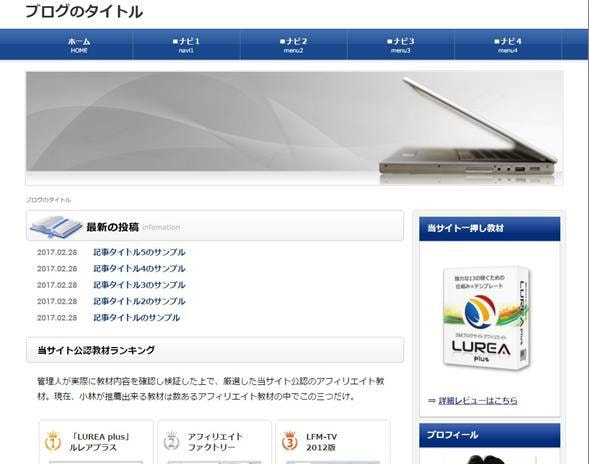This screenshot has height=464, width=589.
Task: Open the post 記事タイトル2のサンプル
Action: [x=139, y=301]
